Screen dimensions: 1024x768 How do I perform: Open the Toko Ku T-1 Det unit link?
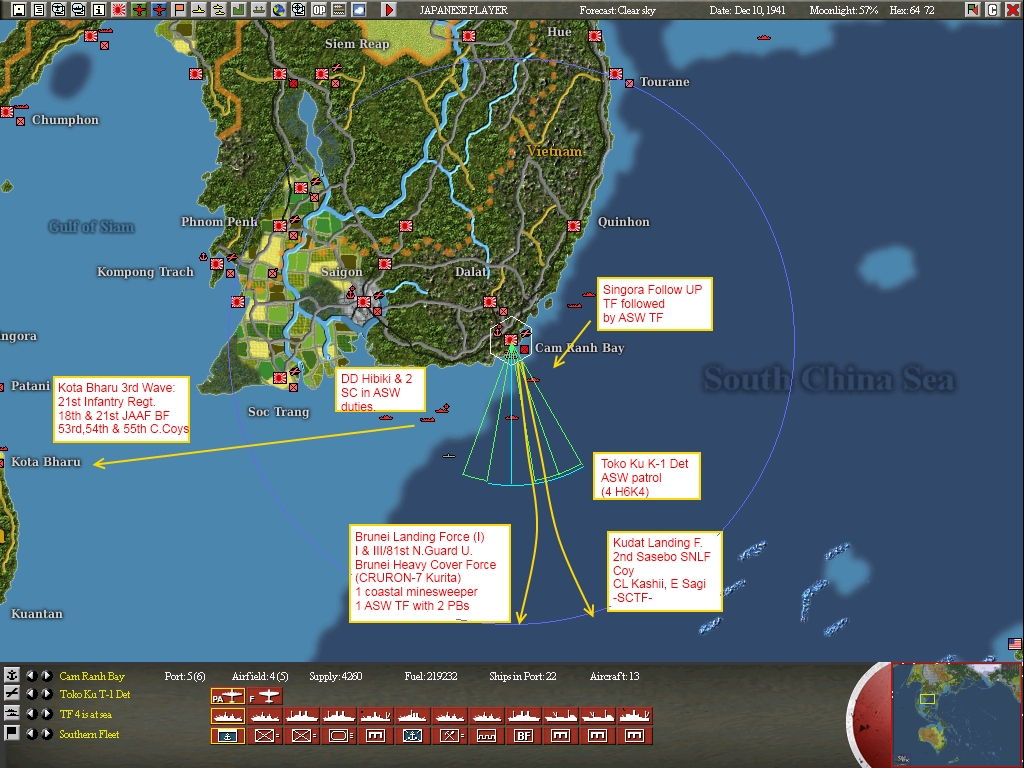click(95, 694)
